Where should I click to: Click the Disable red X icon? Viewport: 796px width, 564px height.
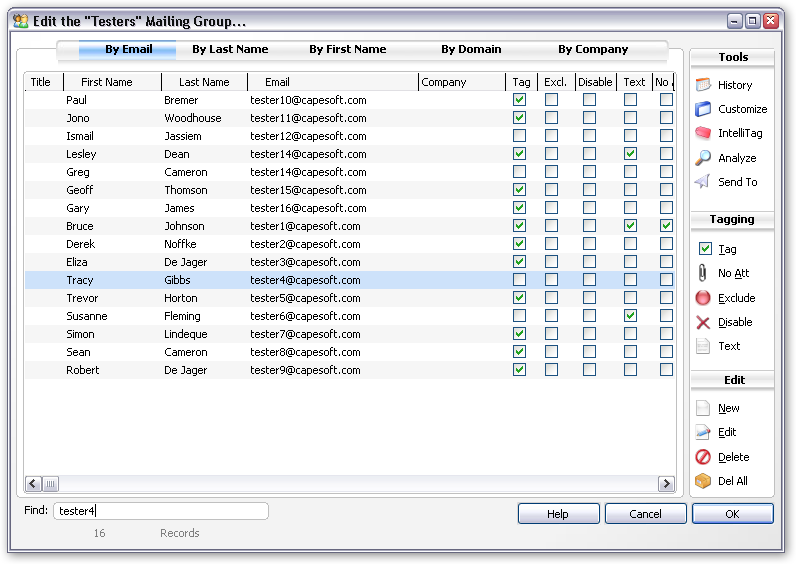pyautogui.click(x=704, y=322)
